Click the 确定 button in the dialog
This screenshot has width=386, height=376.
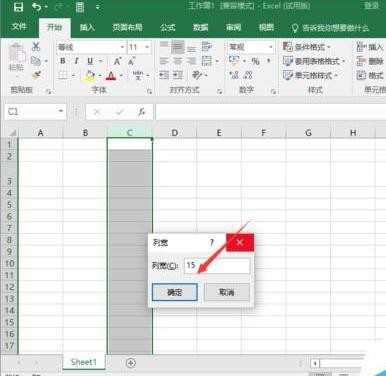(175, 292)
